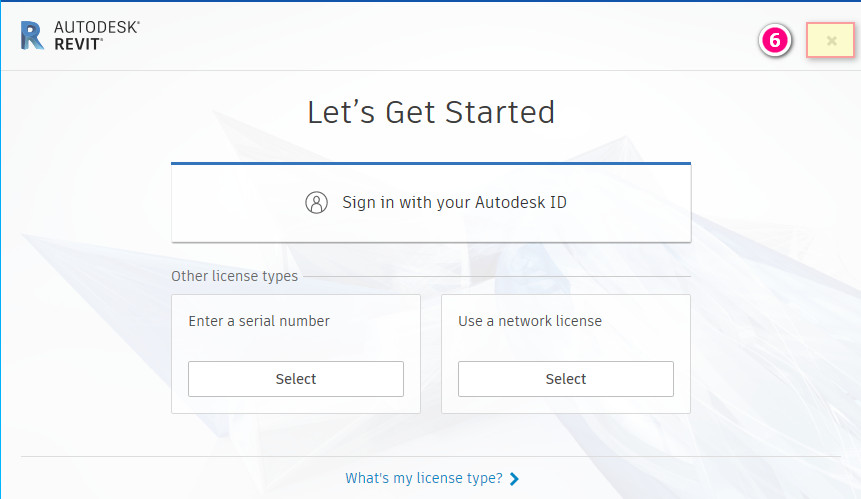Click the Enter a serial number label
Viewport: 861px width, 499px height.
point(259,321)
